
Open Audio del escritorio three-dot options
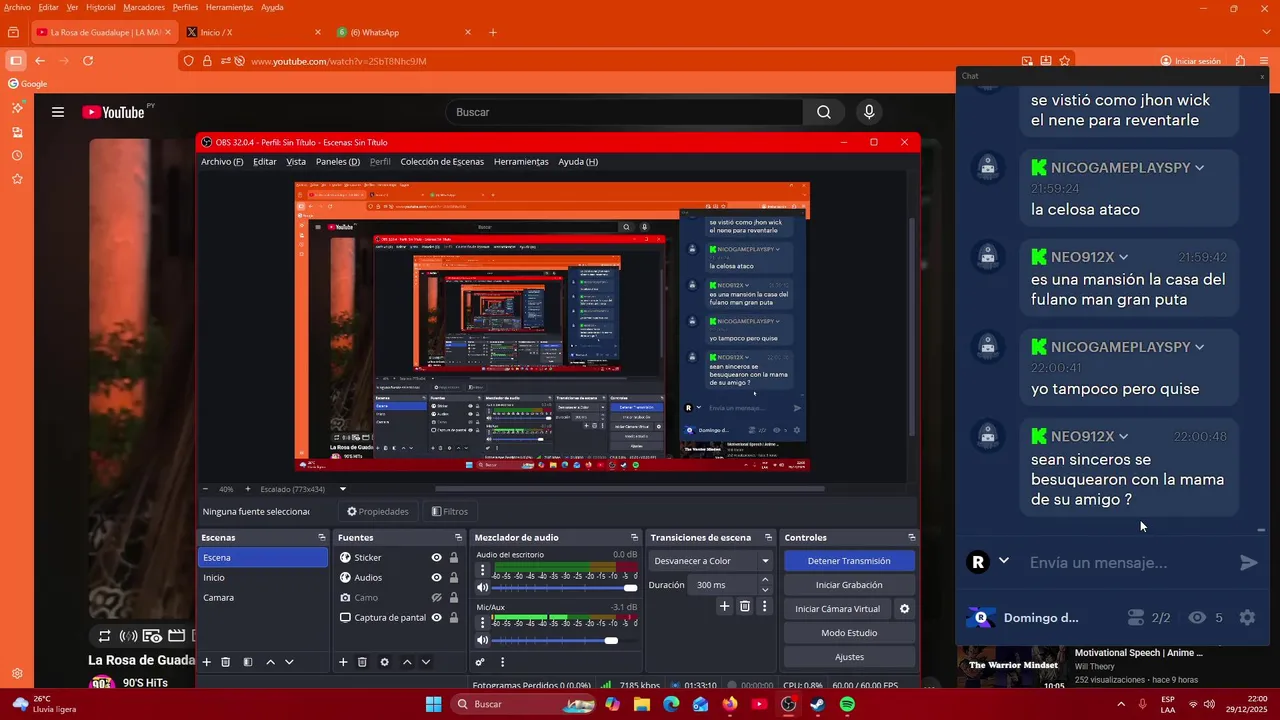pyautogui.click(x=483, y=570)
